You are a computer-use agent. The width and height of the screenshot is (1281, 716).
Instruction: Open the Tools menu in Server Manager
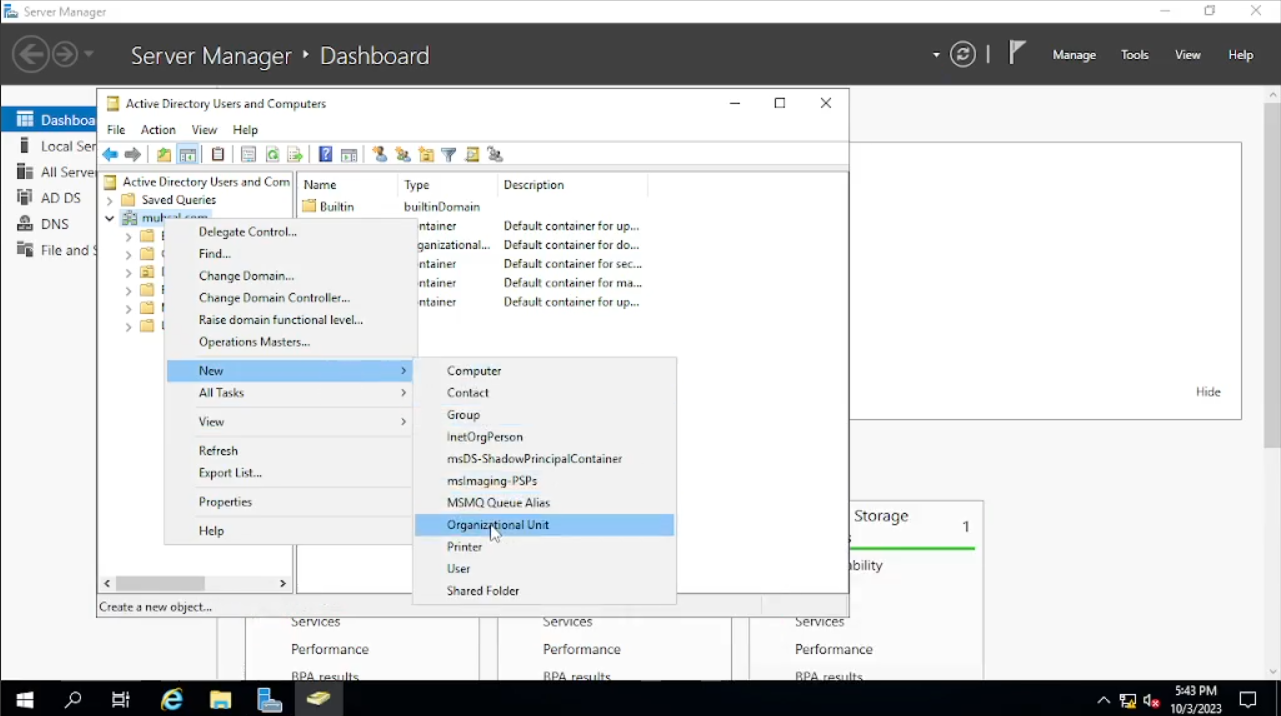(x=1134, y=55)
